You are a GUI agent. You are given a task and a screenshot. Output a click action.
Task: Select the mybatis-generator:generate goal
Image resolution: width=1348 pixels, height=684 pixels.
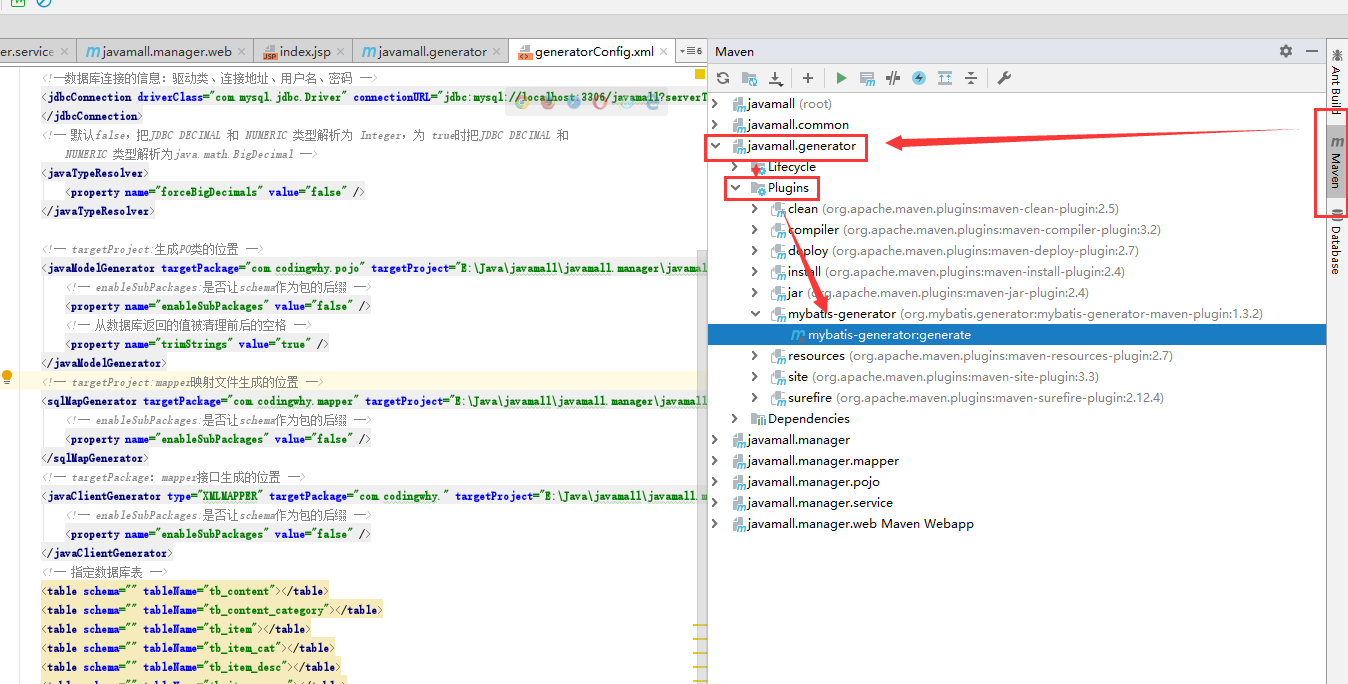889,335
